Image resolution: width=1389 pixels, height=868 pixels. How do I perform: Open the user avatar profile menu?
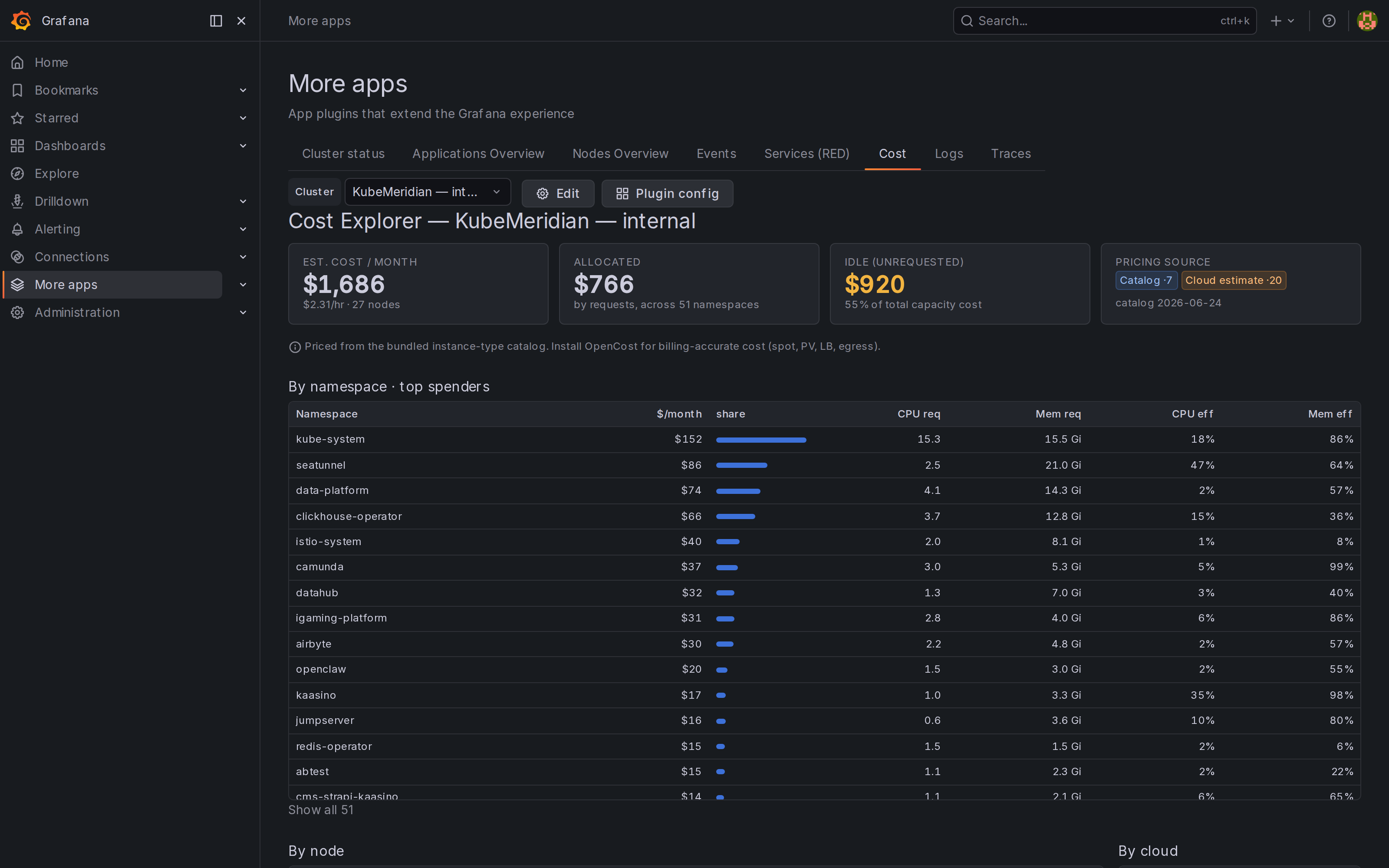pyautogui.click(x=1366, y=21)
